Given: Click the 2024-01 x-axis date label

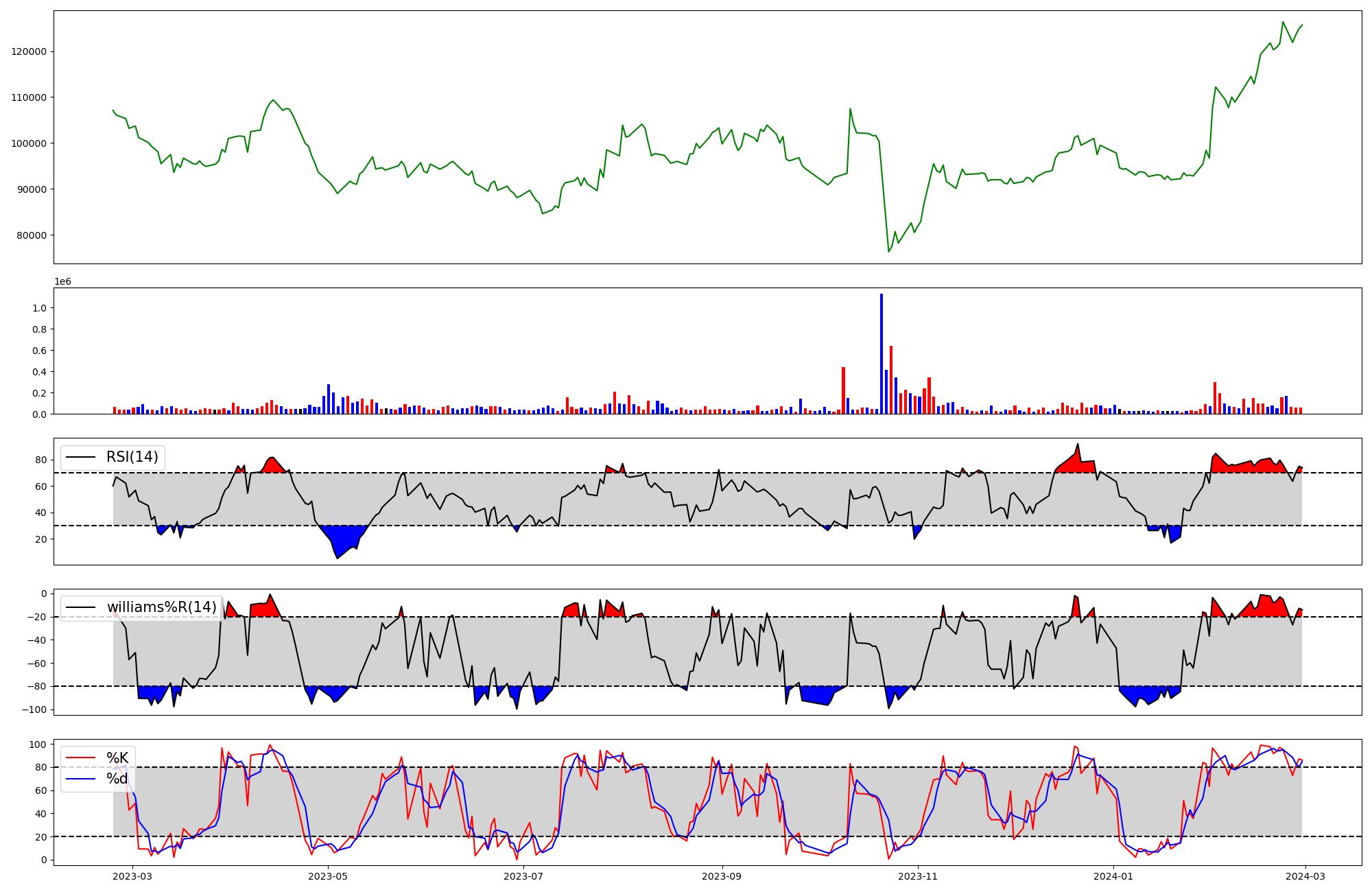Looking at the screenshot, I should point(1113,876).
